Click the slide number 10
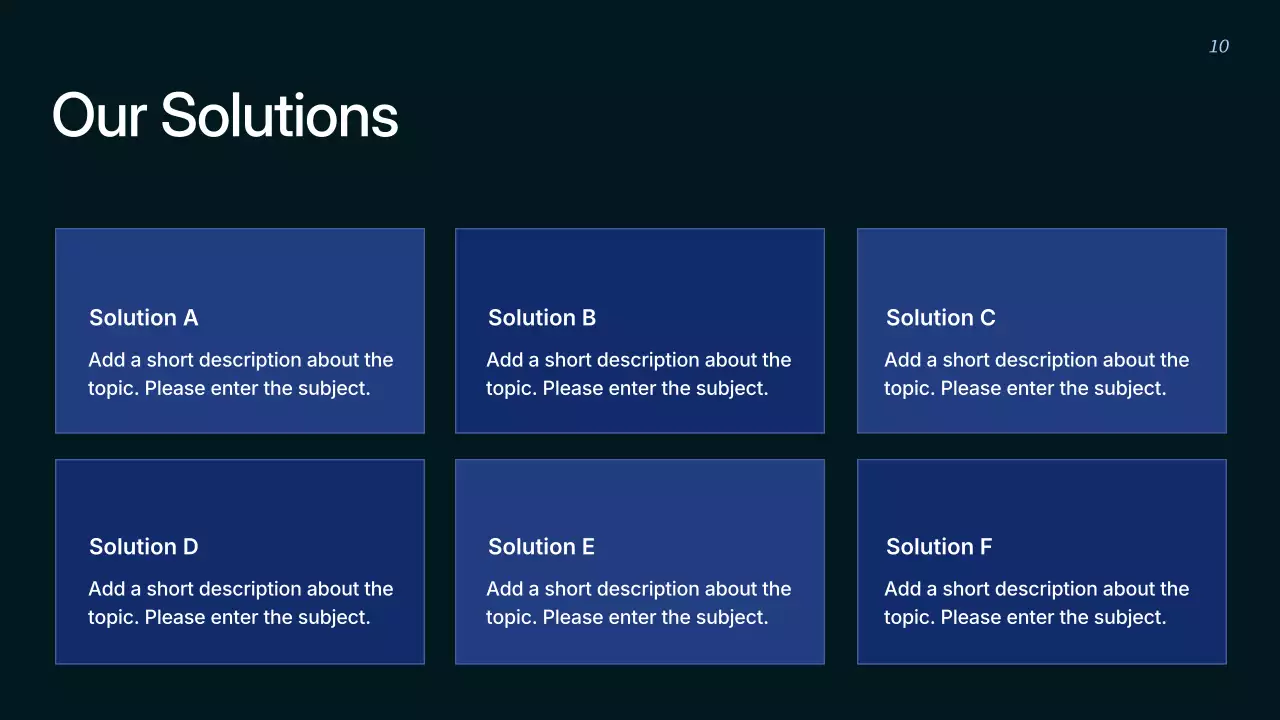The image size is (1280, 720). click(1219, 46)
